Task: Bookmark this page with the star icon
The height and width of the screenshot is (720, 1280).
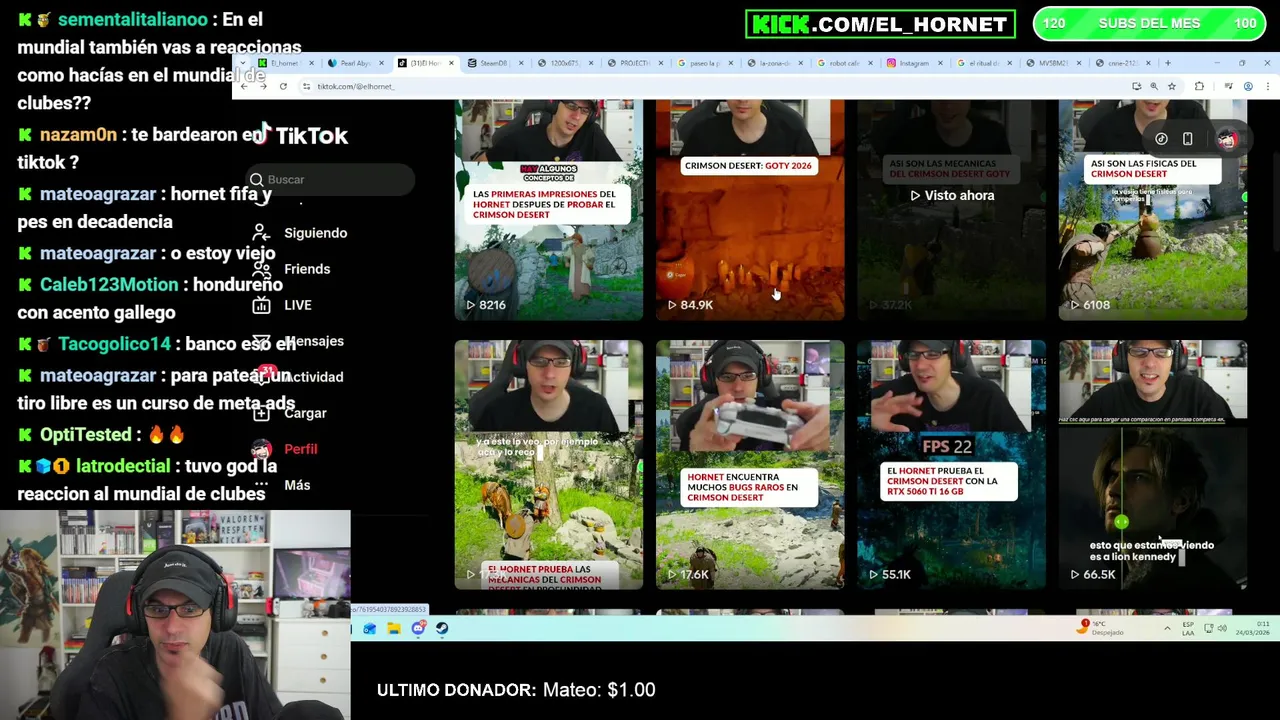Action: 1171,86
